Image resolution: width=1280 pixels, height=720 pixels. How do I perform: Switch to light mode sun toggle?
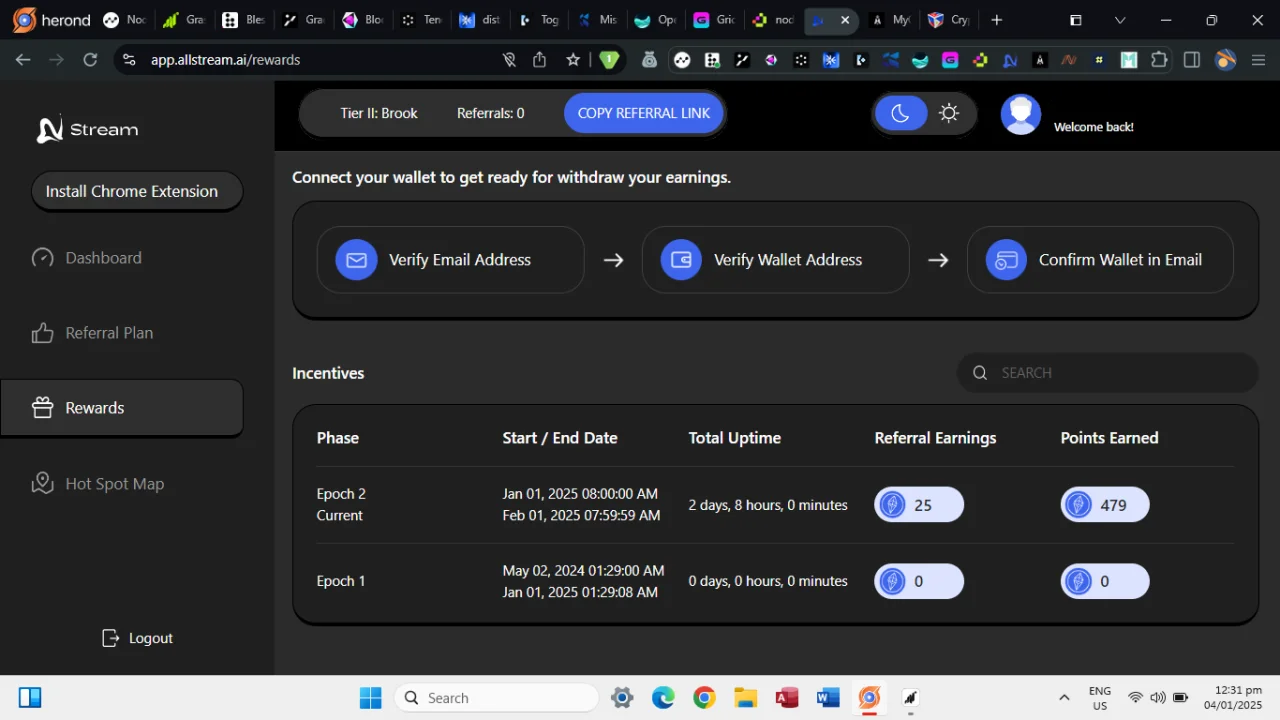coord(949,113)
